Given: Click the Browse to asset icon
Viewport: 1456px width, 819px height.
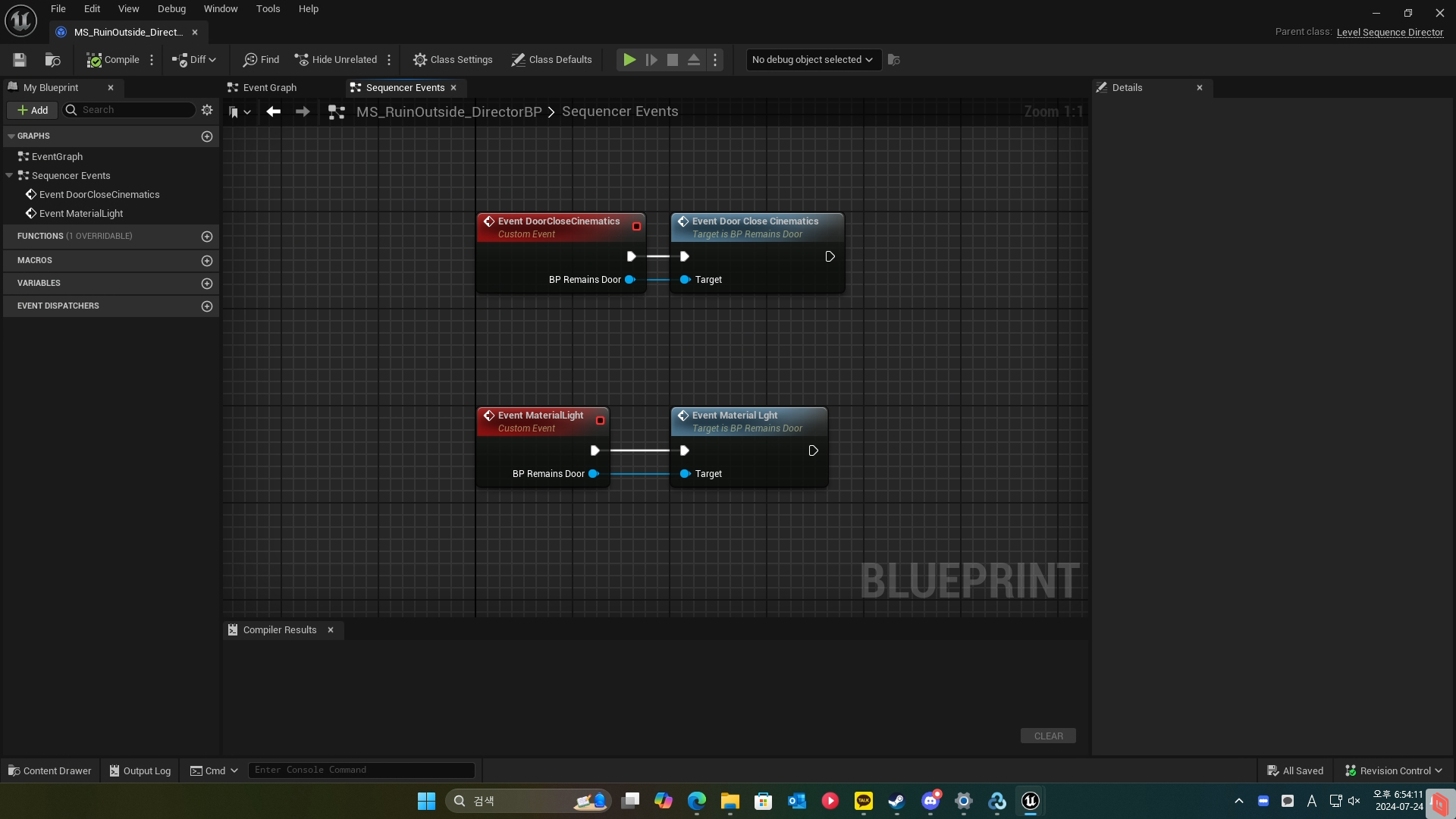Looking at the screenshot, I should coord(52,60).
